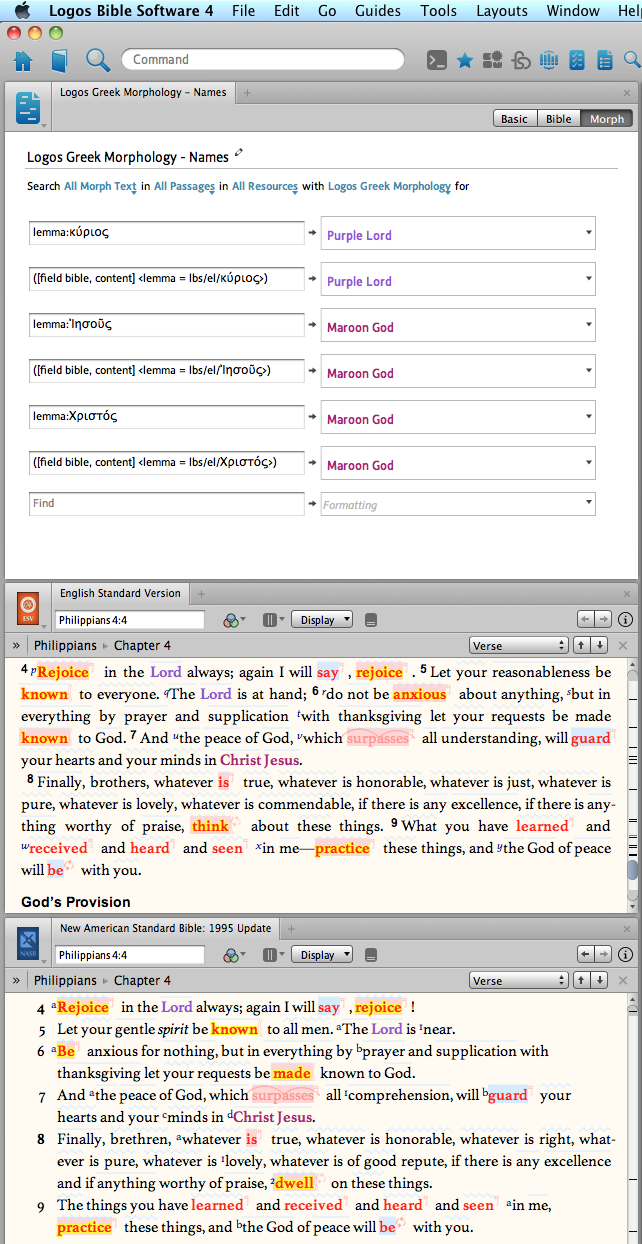Screen dimensions: 642x1244
Task: Click the Command input box
Action: [262, 60]
